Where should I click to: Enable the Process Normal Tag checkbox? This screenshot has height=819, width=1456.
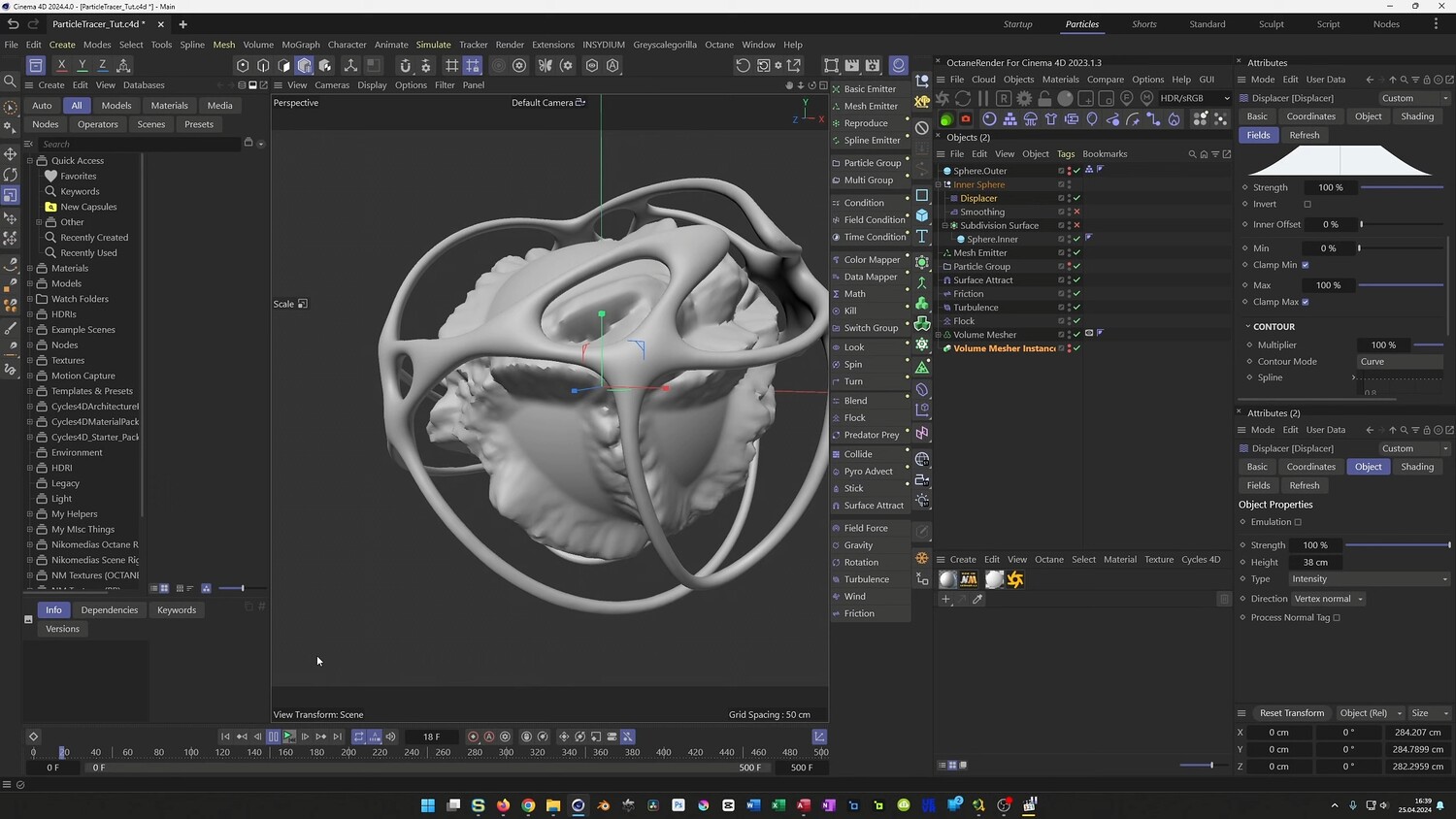pyautogui.click(x=1337, y=617)
